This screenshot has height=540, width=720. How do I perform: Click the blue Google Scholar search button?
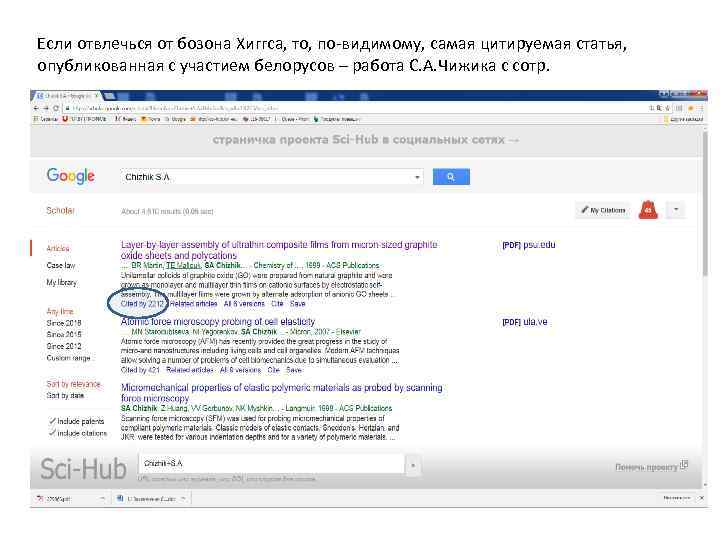pos(451,177)
